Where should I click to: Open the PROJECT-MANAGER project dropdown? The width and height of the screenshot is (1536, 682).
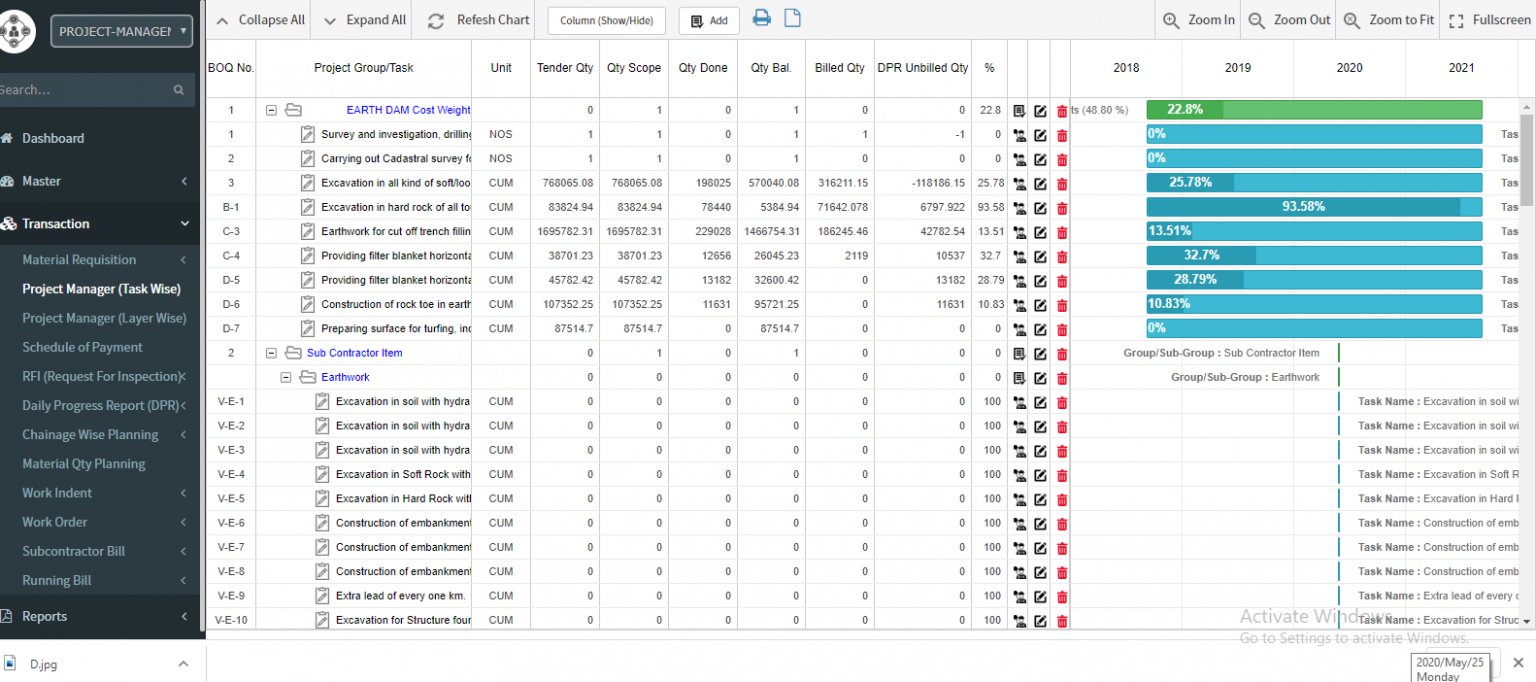point(121,30)
